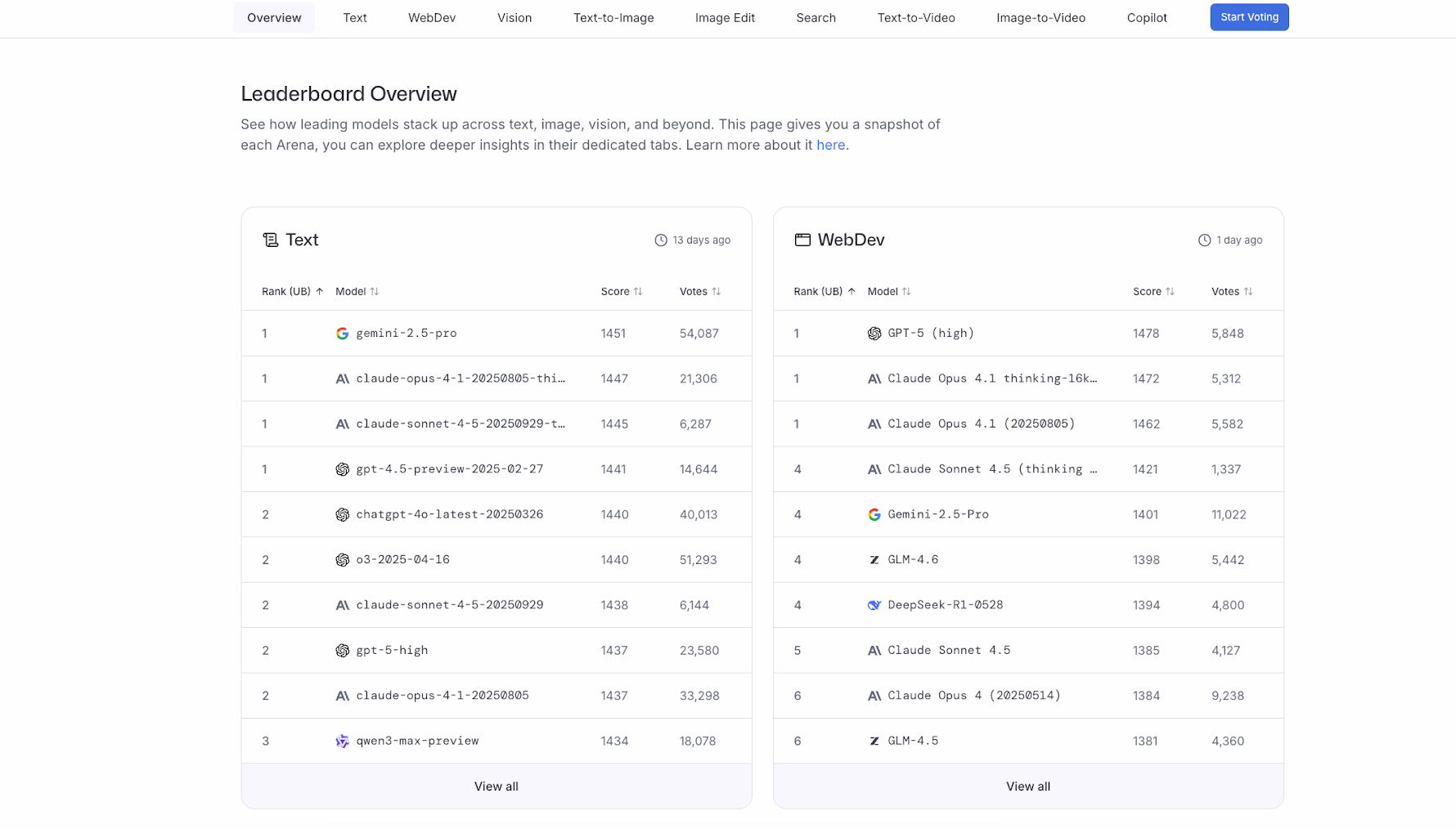The height and width of the screenshot is (829, 1456).
Task: Click View all under Text leaderboard
Action: click(x=497, y=786)
